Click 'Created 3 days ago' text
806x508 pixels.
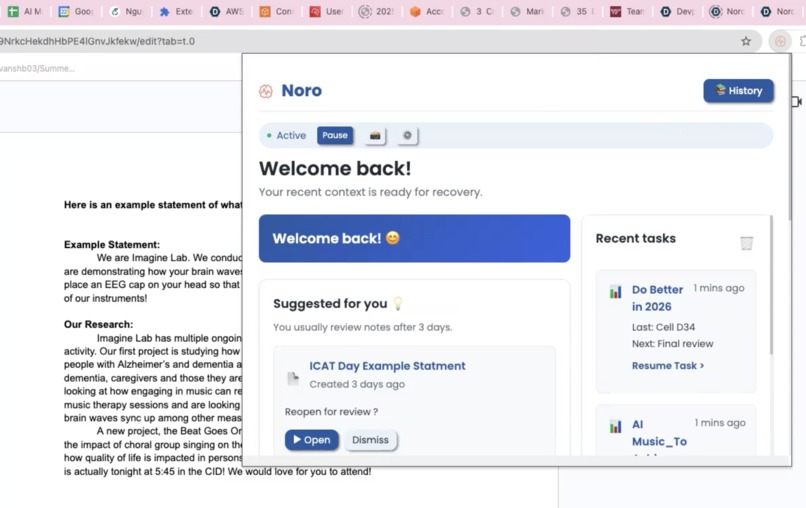357,384
